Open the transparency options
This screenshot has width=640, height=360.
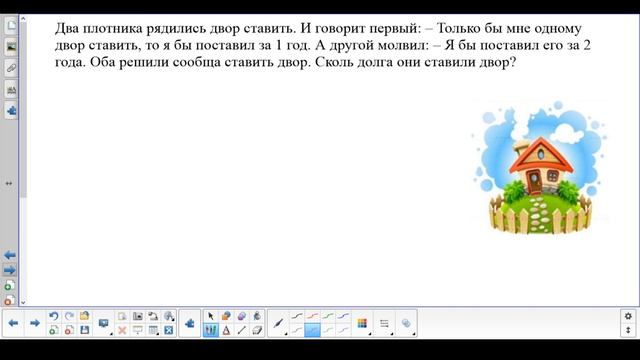tap(406, 323)
